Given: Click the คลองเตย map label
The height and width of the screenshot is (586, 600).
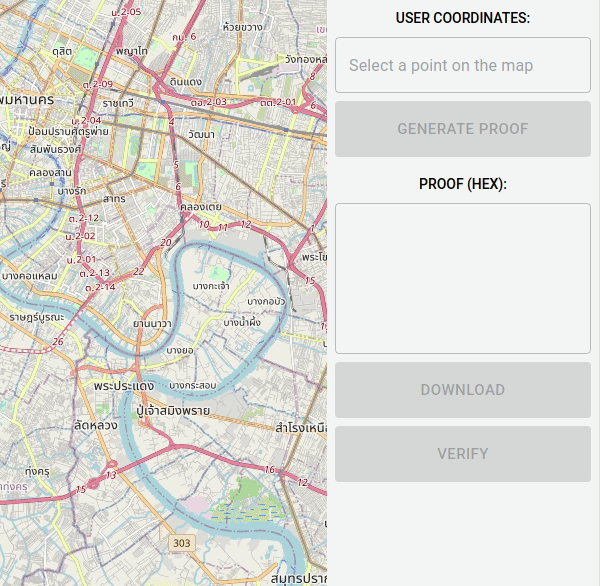Looking at the screenshot, I should (201, 207).
